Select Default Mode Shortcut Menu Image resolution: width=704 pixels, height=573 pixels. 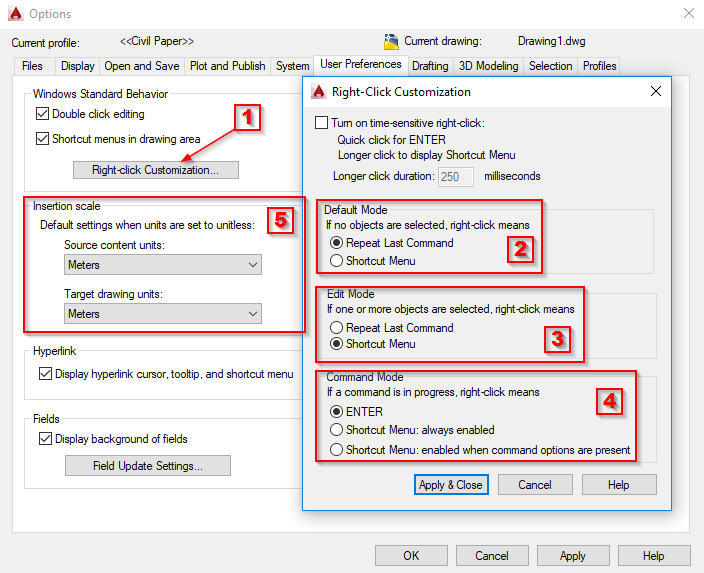(336, 260)
